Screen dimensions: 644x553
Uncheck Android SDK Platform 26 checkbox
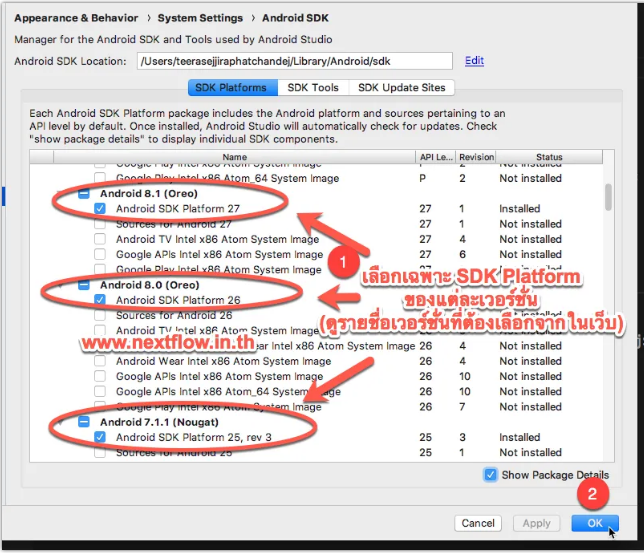100,300
